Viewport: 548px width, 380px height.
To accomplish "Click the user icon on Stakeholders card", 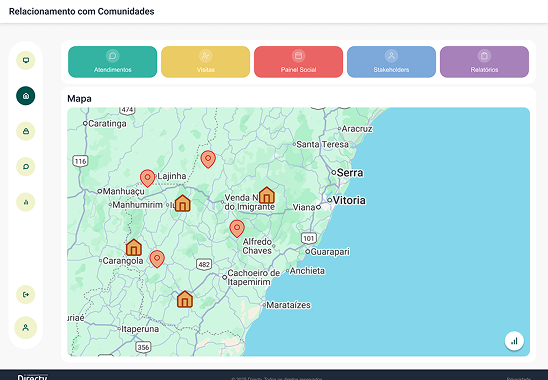I will point(391,56).
